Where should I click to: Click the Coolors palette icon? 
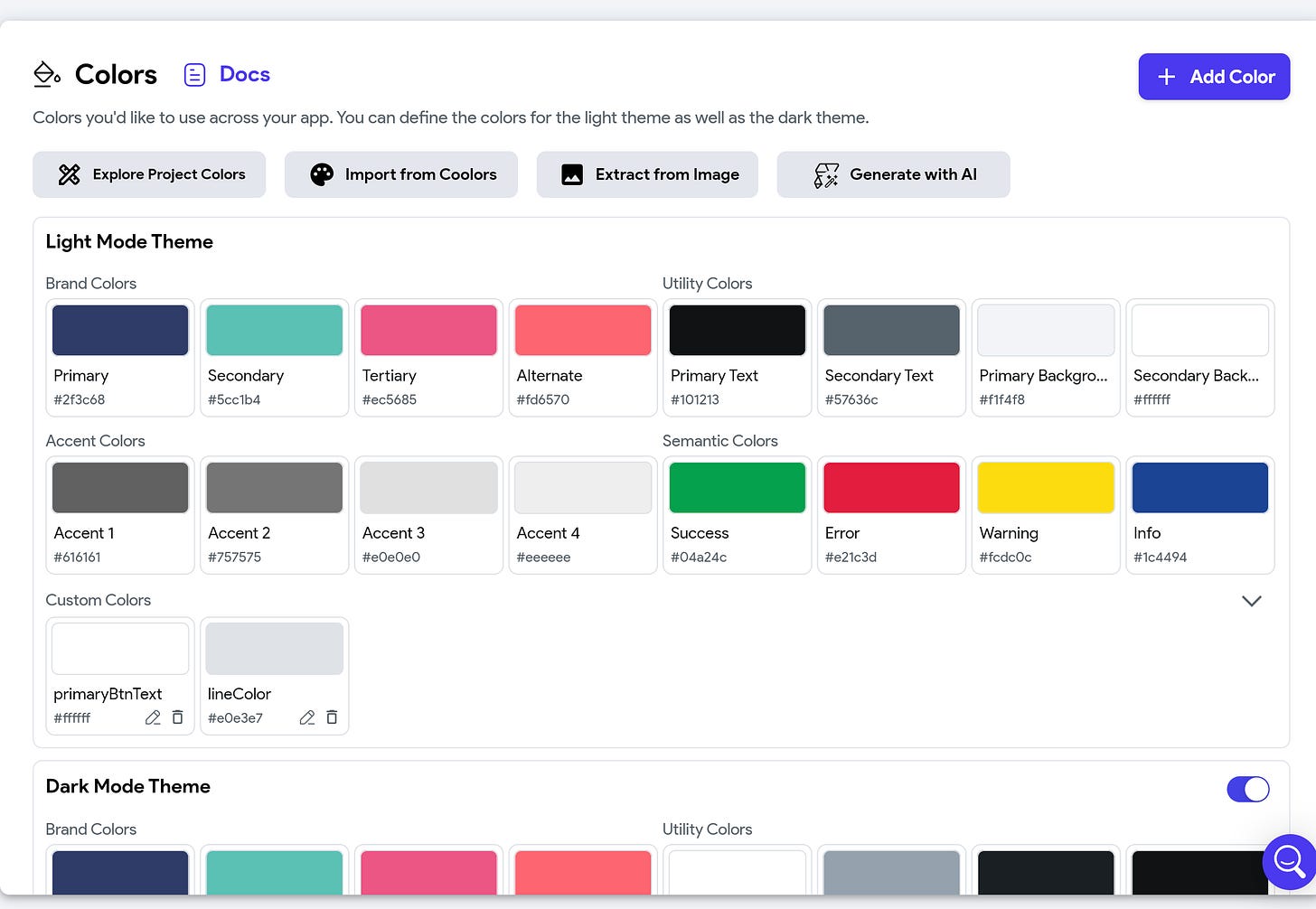tap(322, 174)
